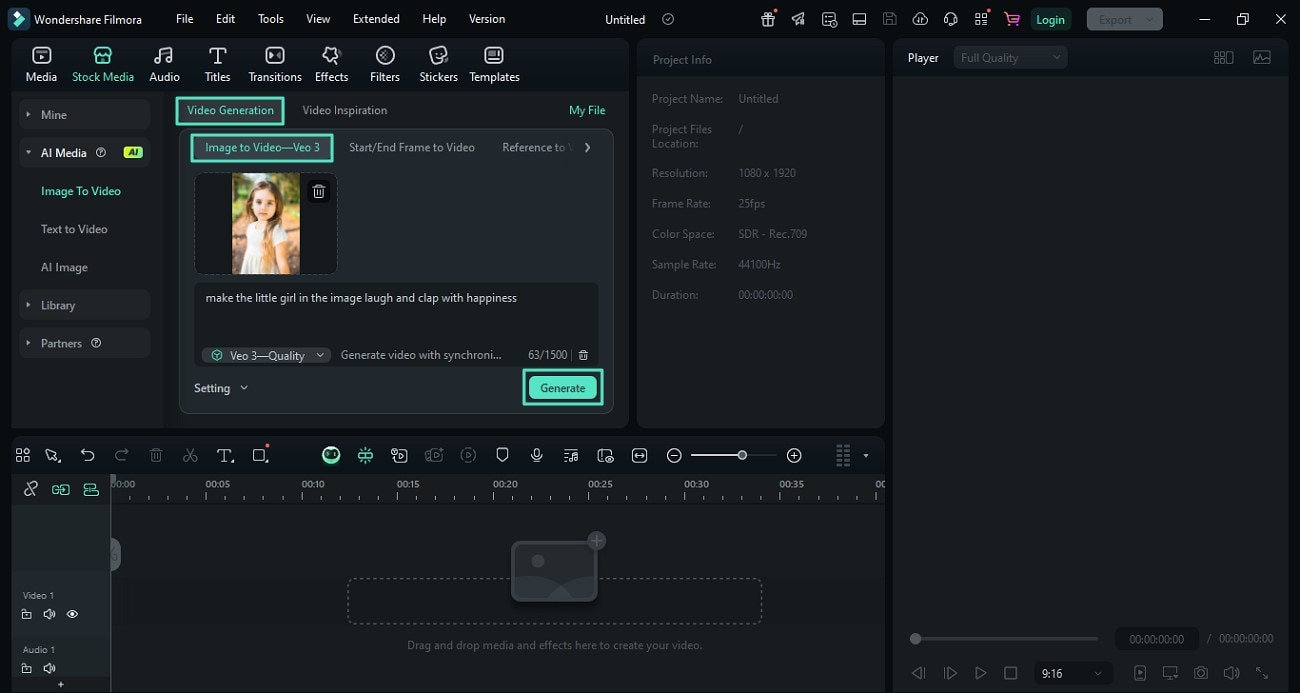Mute the Audio 1 track

49,668
